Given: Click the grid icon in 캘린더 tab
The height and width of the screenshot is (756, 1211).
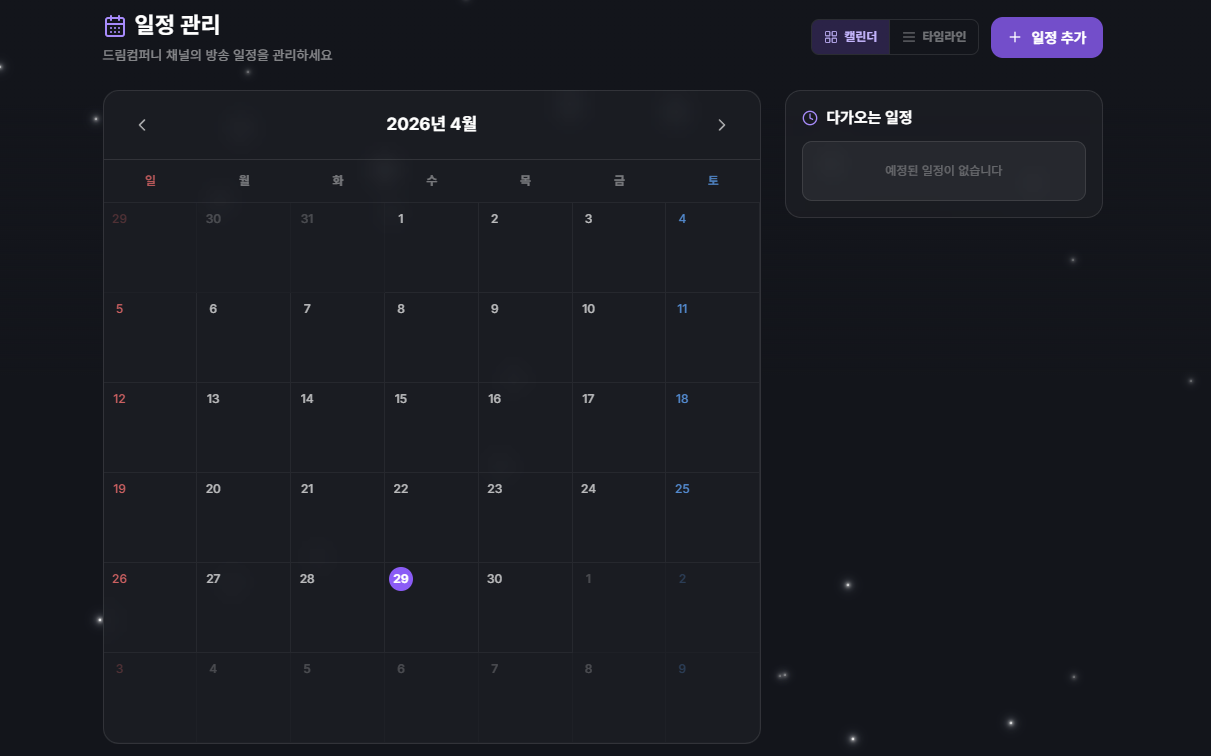Looking at the screenshot, I should click(830, 37).
